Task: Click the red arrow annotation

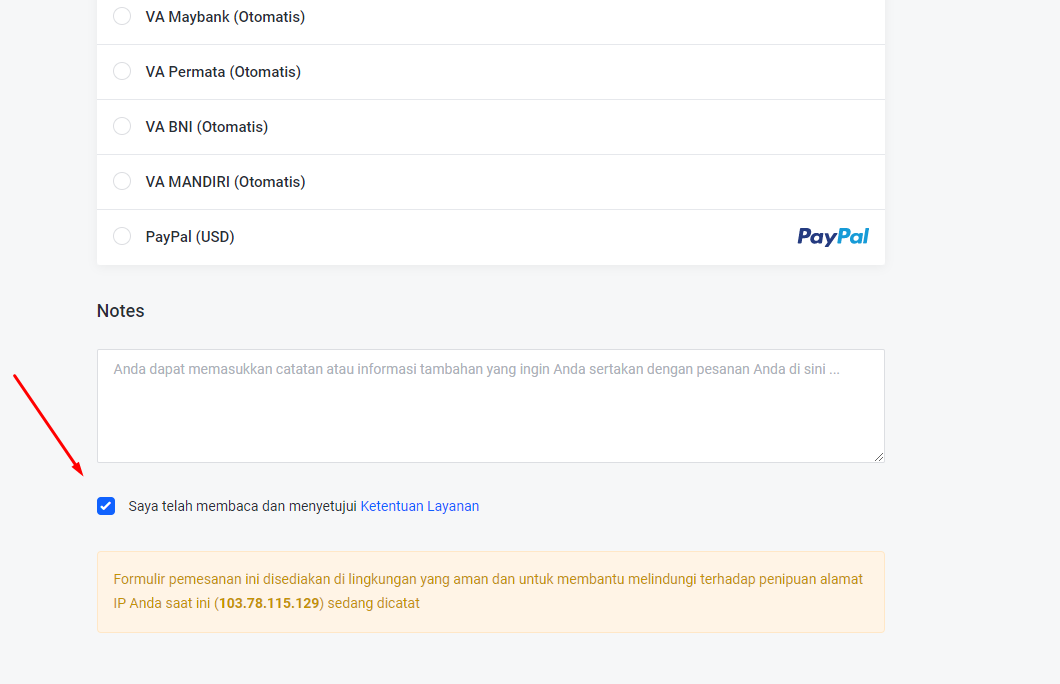Action: (x=47, y=422)
